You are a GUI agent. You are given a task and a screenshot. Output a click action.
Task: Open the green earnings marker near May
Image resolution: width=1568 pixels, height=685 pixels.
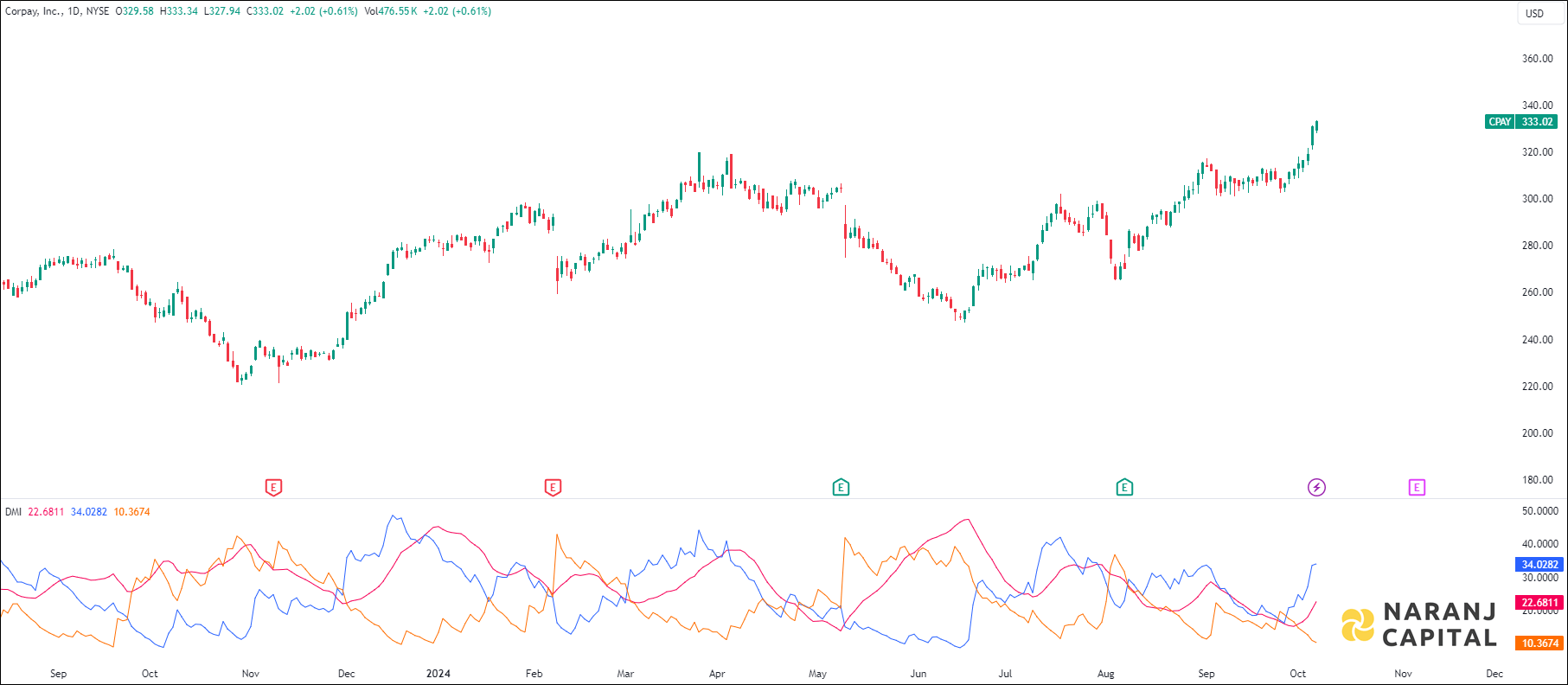click(841, 488)
